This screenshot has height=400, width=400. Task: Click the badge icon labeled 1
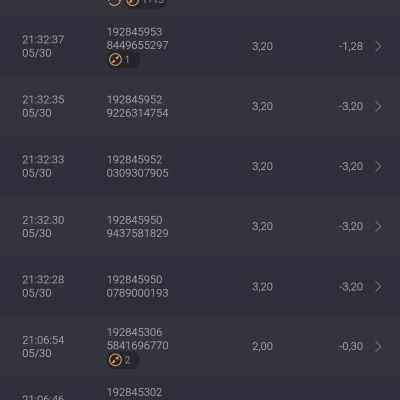pyautogui.click(x=115, y=60)
